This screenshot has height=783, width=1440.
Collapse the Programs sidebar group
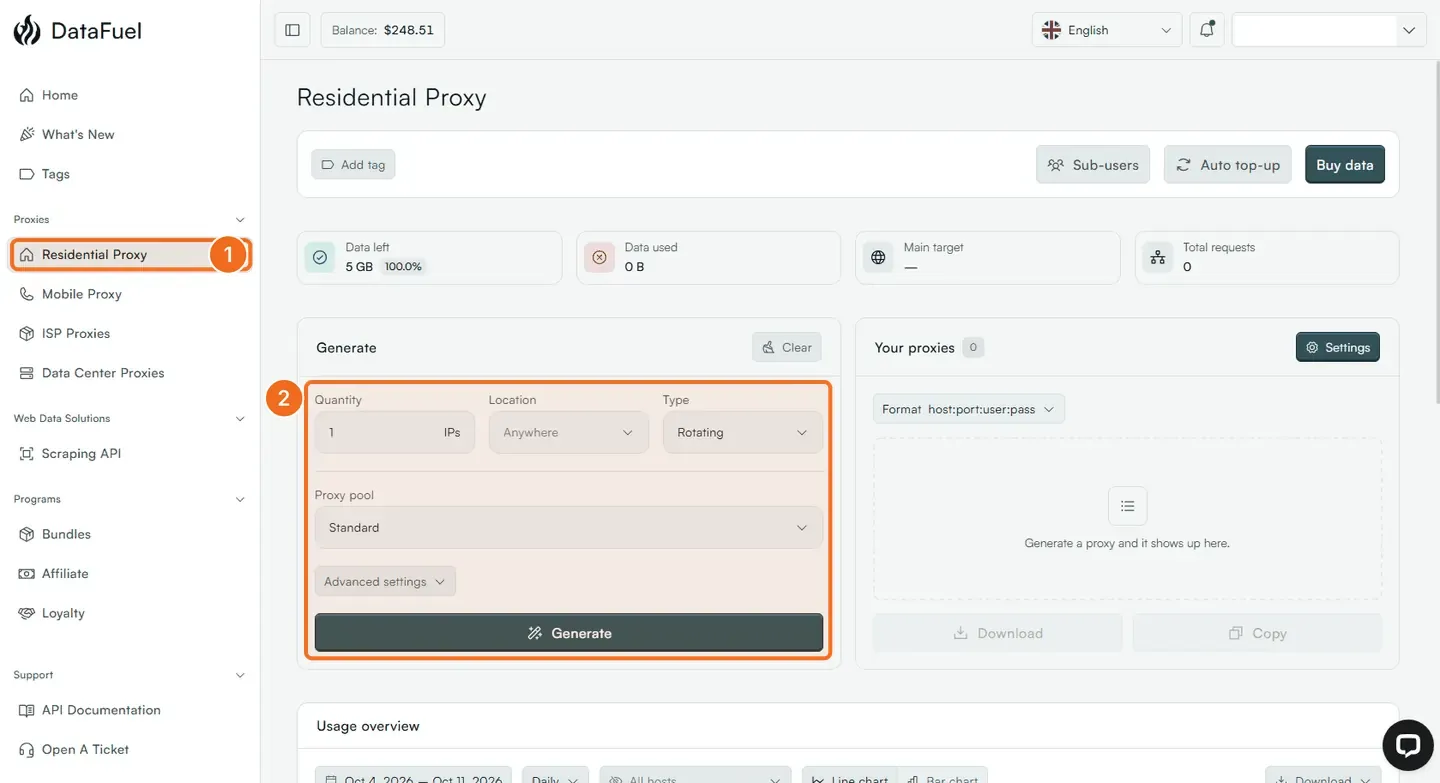[240, 499]
